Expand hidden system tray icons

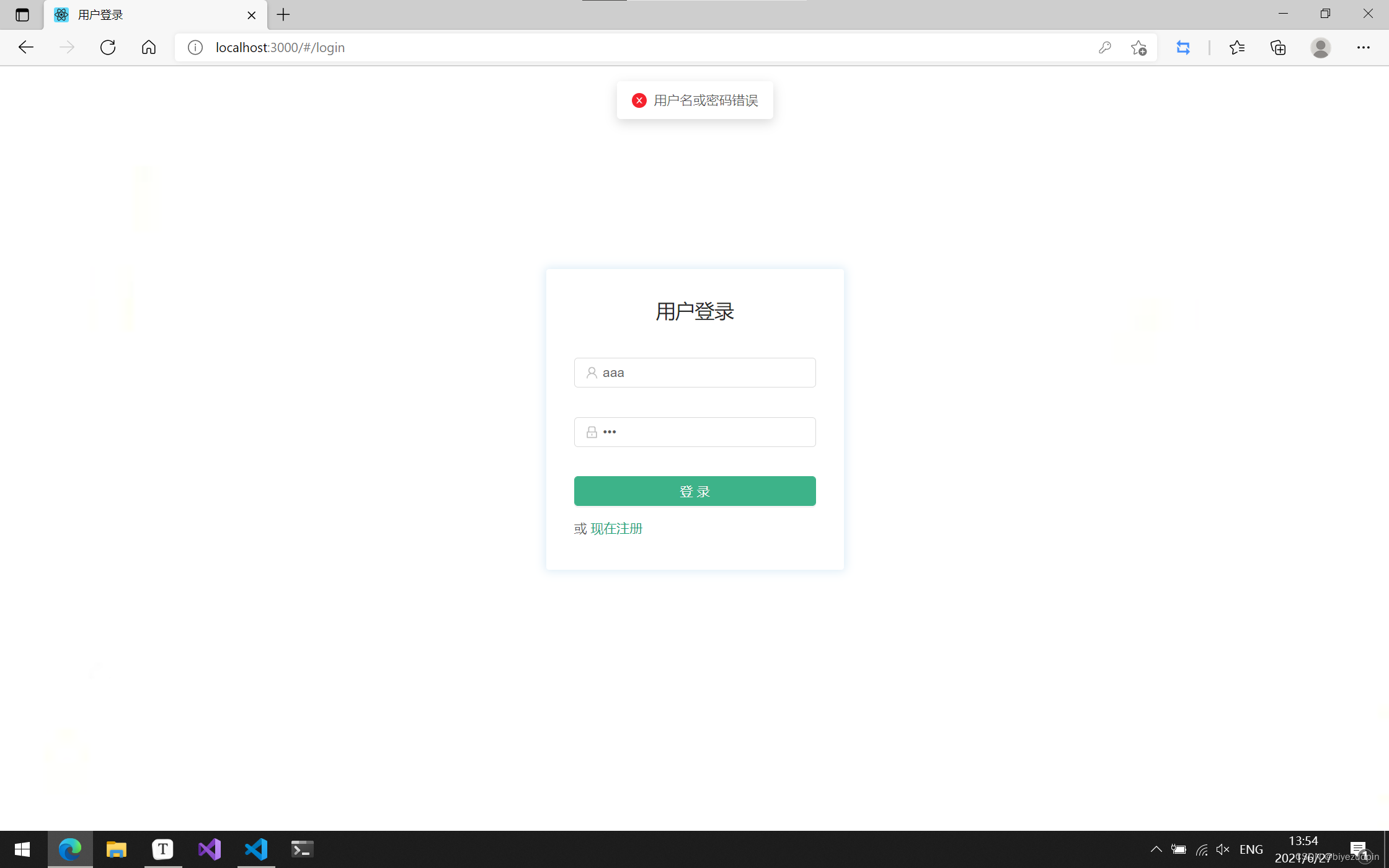[x=1156, y=849]
